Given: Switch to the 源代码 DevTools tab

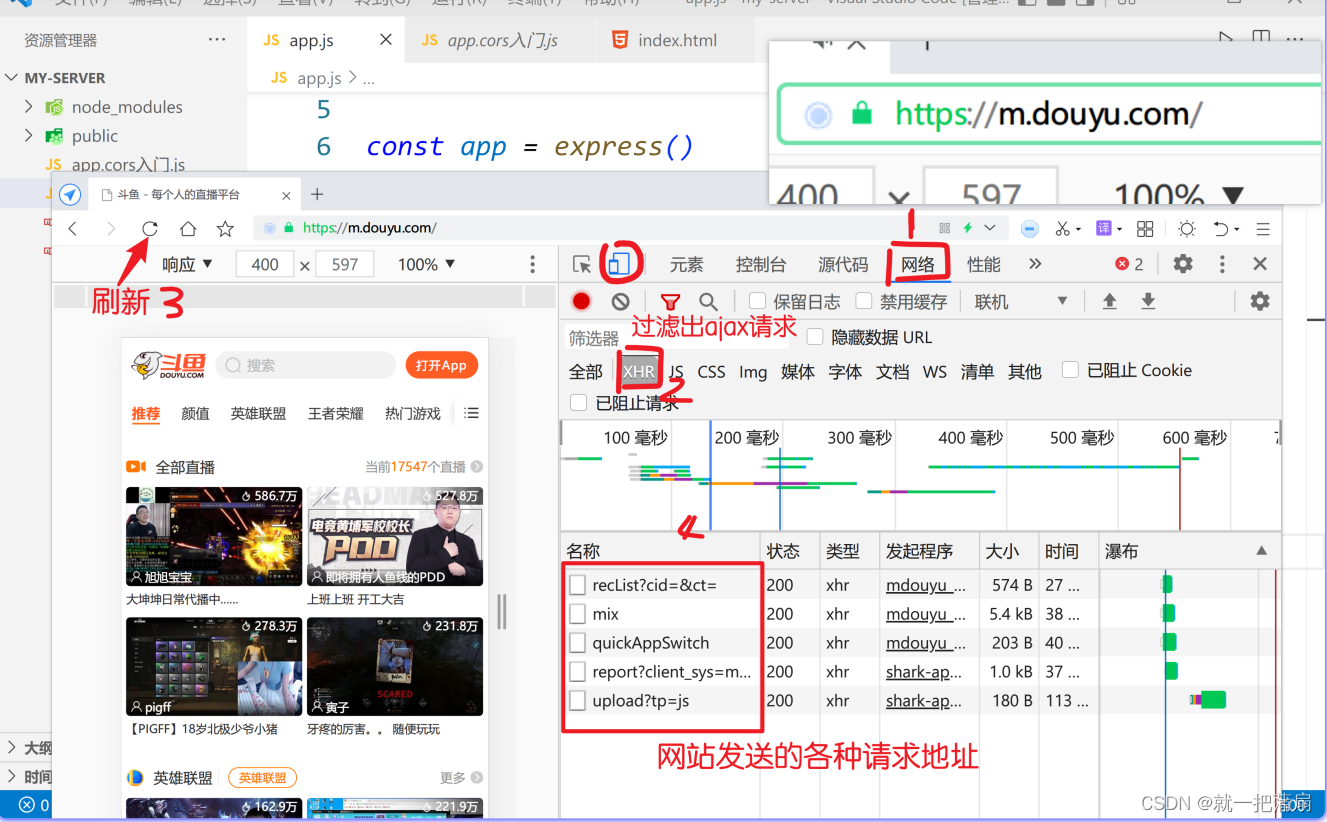Looking at the screenshot, I should 843,264.
